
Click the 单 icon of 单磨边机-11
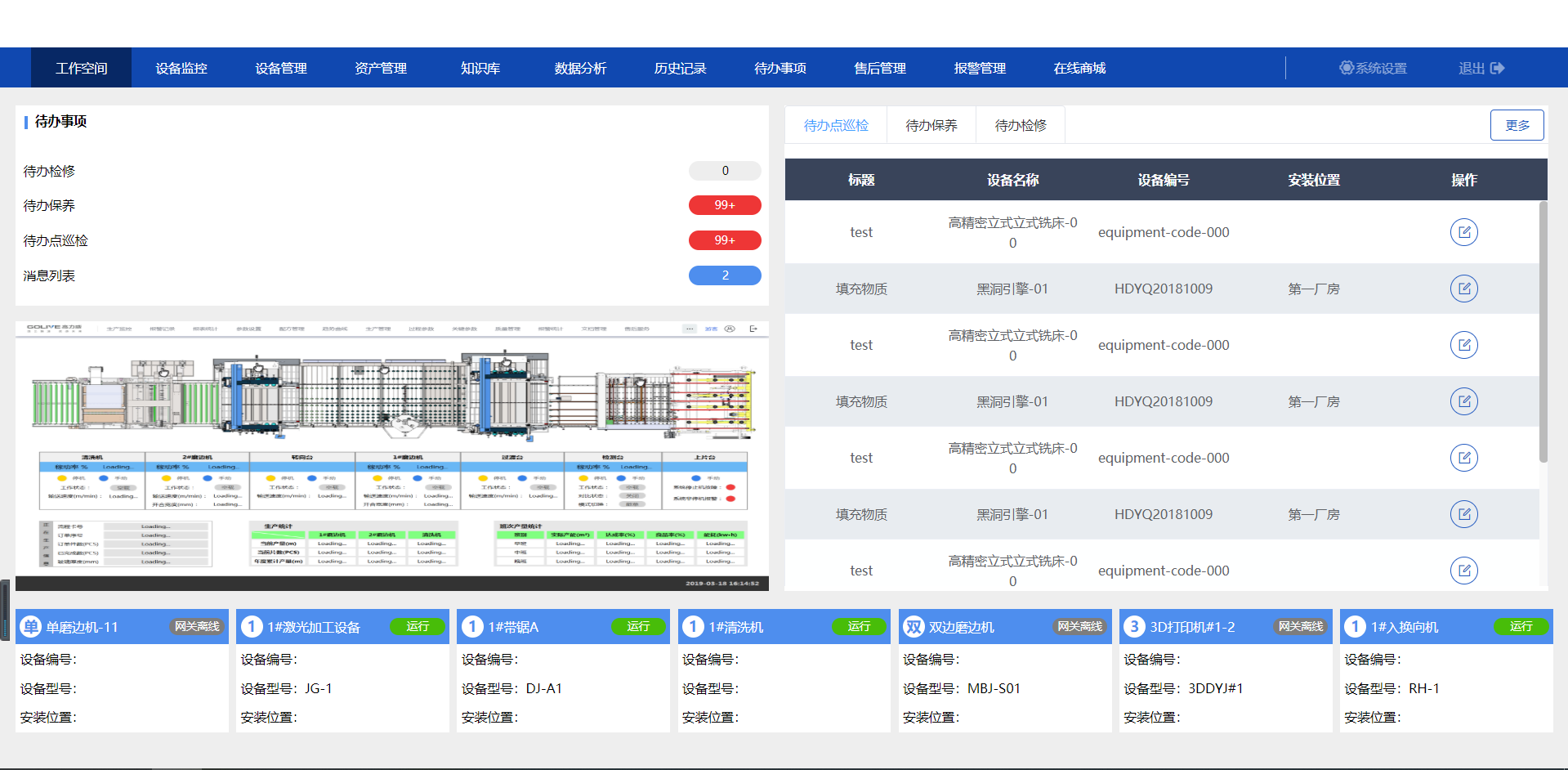tap(30, 627)
